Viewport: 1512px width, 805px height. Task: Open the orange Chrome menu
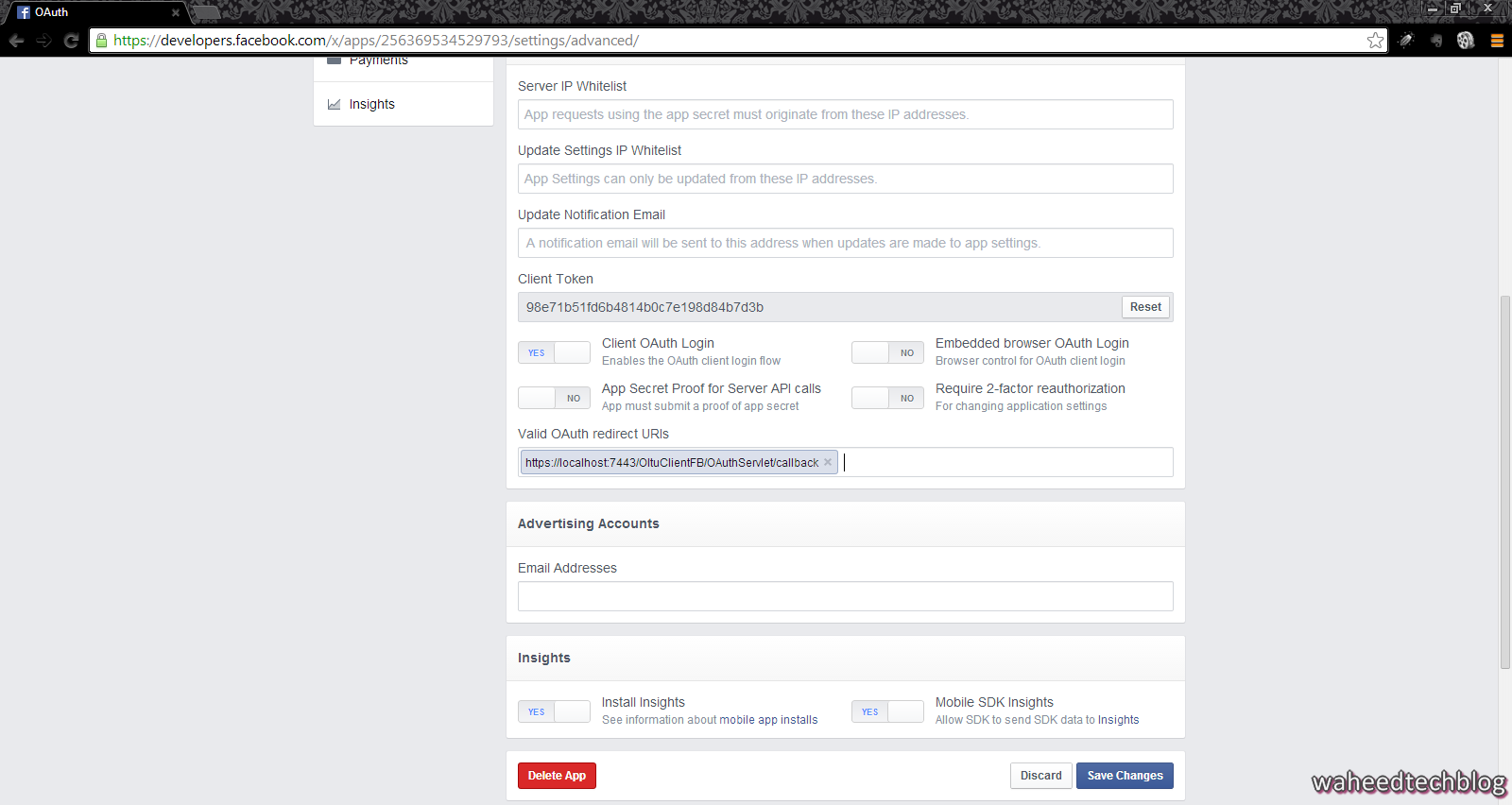tap(1497, 41)
